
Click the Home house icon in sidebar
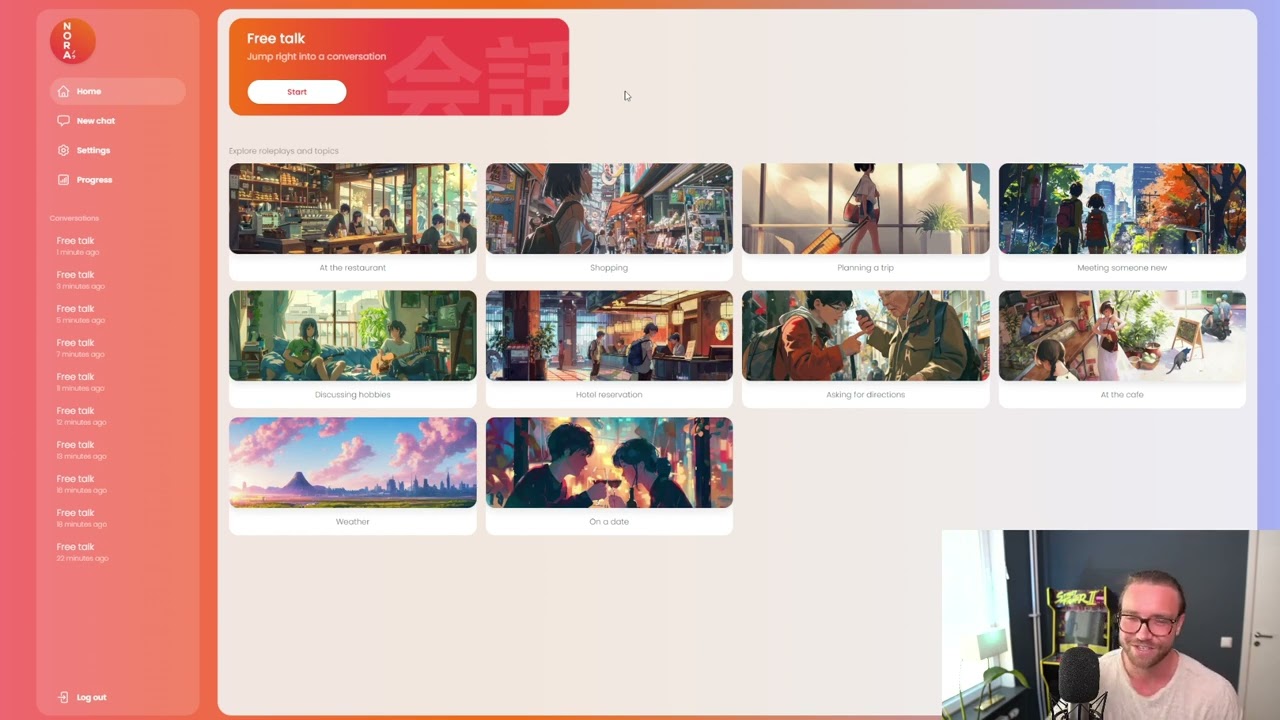64,91
